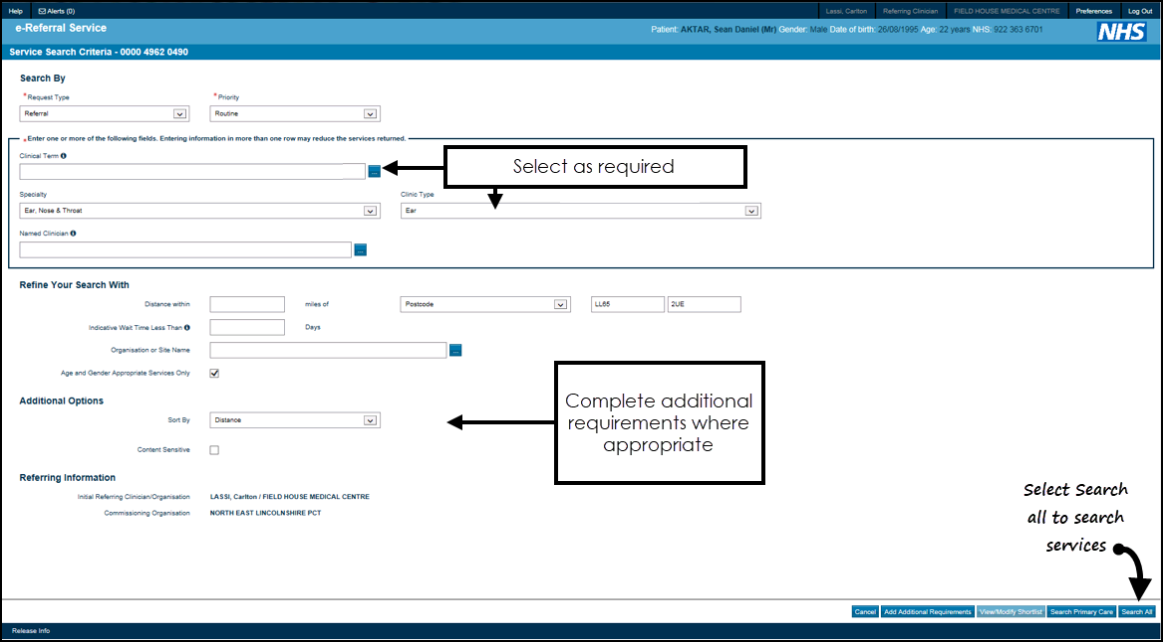Viewport: 1163px width, 642px height.
Task: Click NORTH EAST LINCOLNSHIRE PCT text
Action: pyautogui.click(x=266, y=513)
